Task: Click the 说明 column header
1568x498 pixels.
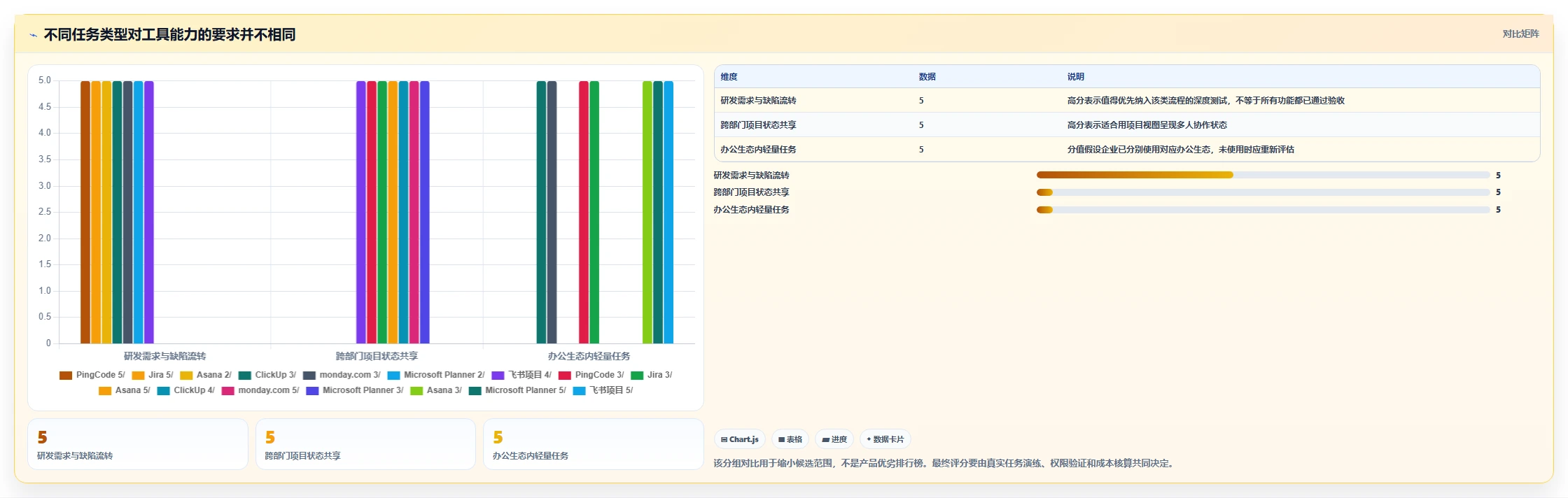Action: point(1076,77)
